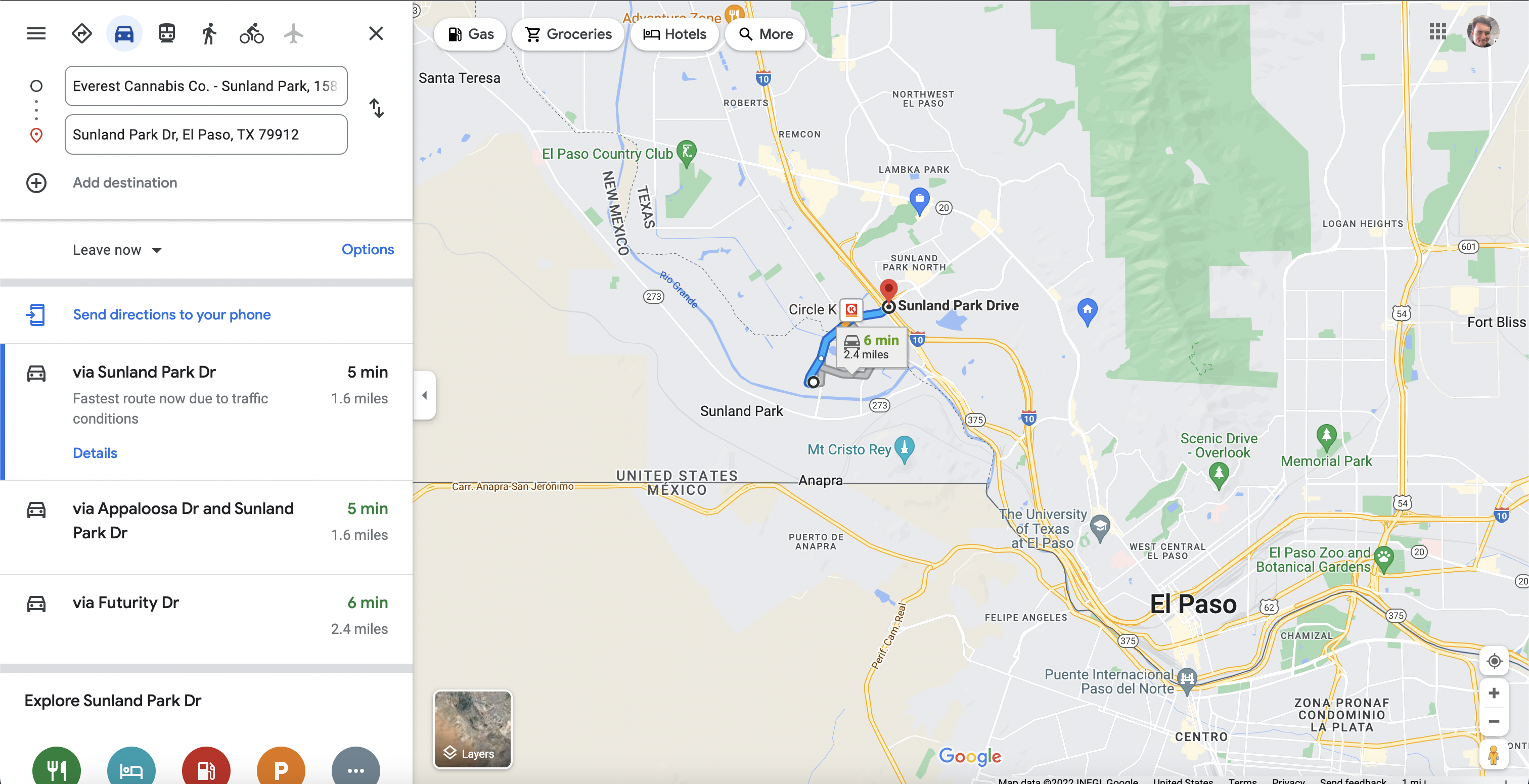Open the Leave now dropdown
The height and width of the screenshot is (784, 1529).
[117, 250]
